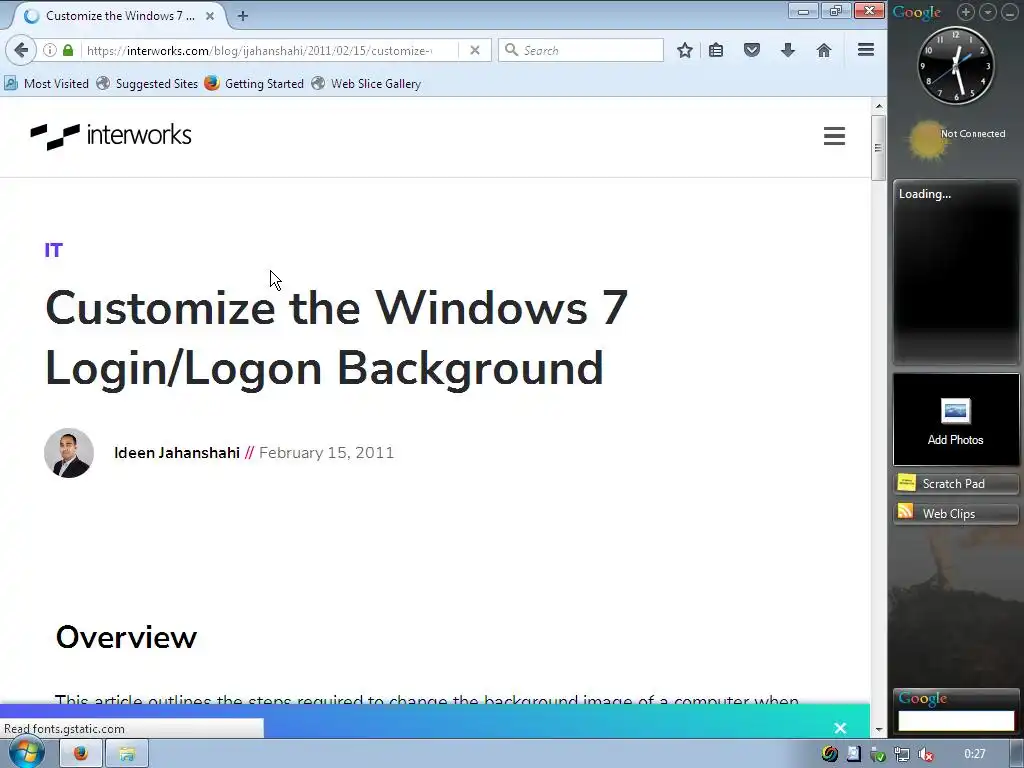
Task: Open the Google sidebar dropdown menu arrow
Action: point(988,12)
